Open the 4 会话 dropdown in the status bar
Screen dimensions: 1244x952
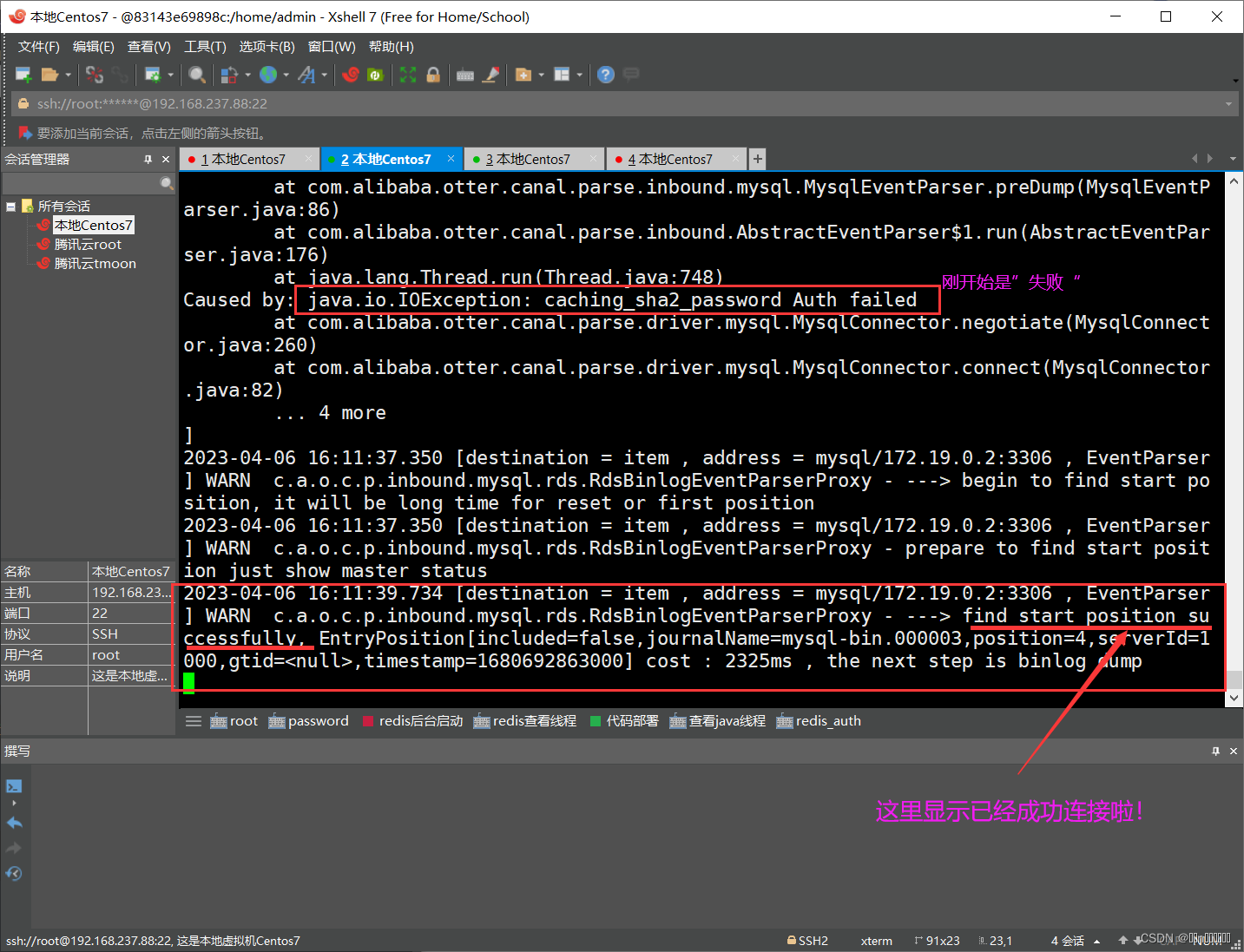(x=1097, y=940)
